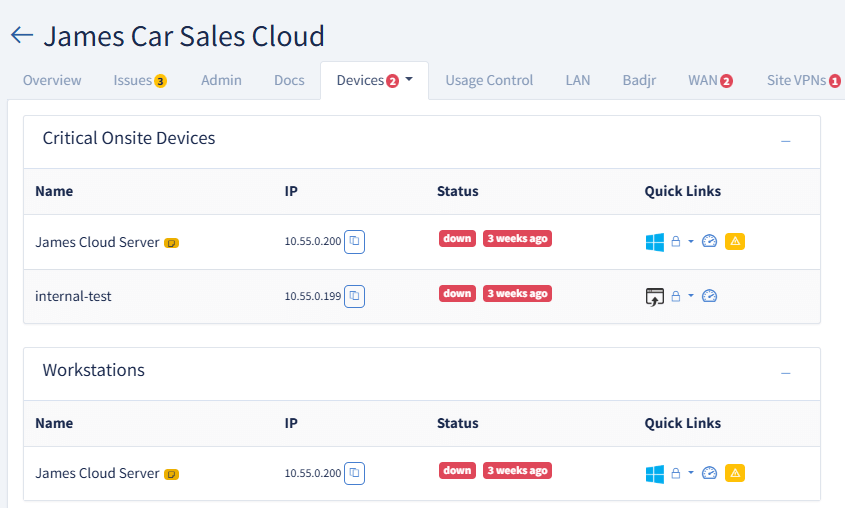The width and height of the screenshot is (845, 508).
Task: Copy IP 10.55.0.200 in Critical Onsite Devices
Action: pos(354,241)
